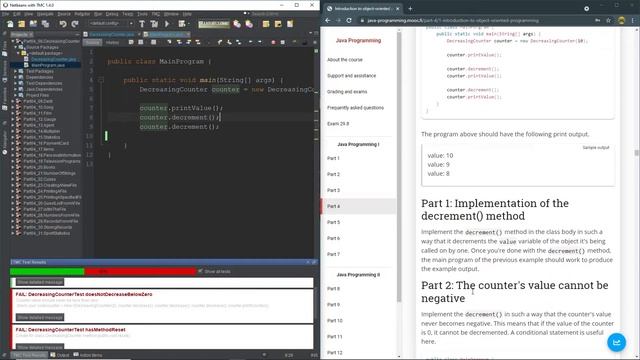640x360 pixels.
Task: Open a new Chrome tab
Action: pos(410,8)
